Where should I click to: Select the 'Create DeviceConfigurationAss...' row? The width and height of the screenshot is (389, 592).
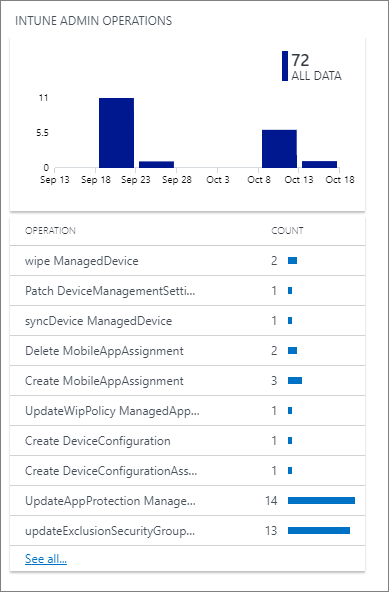click(x=187, y=470)
